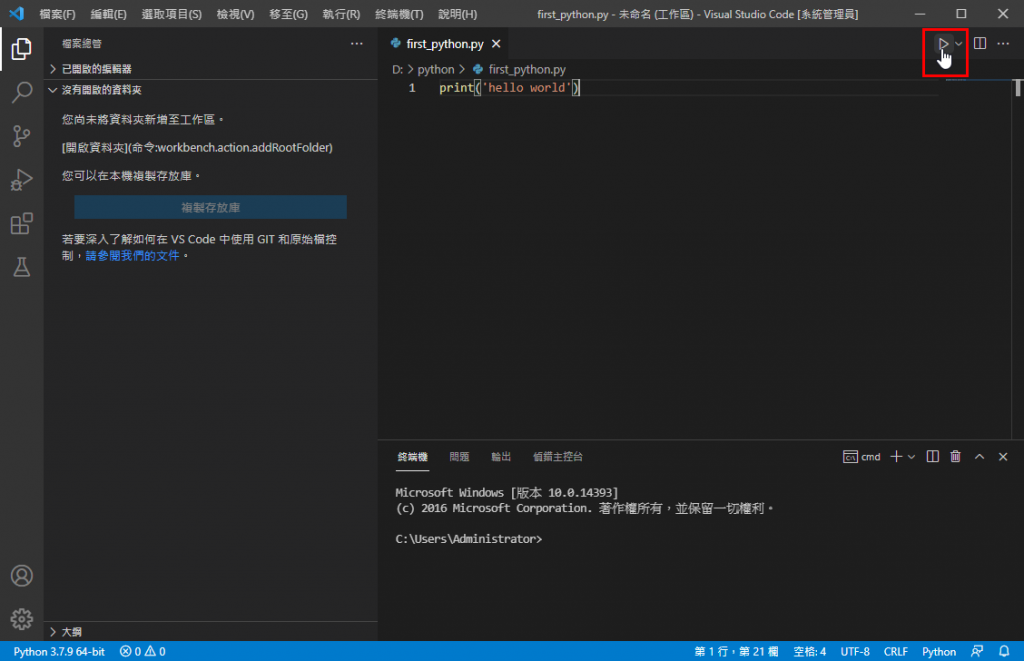Click line number 1 in gutter
1024x661 pixels.
pos(412,88)
